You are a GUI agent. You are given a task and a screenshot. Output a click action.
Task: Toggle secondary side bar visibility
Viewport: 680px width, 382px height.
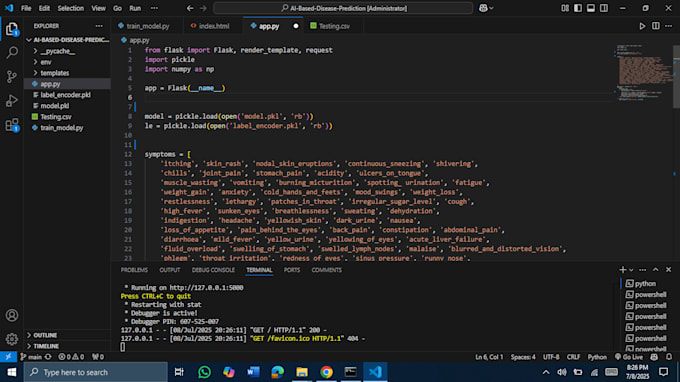pyautogui.click(x=604, y=8)
